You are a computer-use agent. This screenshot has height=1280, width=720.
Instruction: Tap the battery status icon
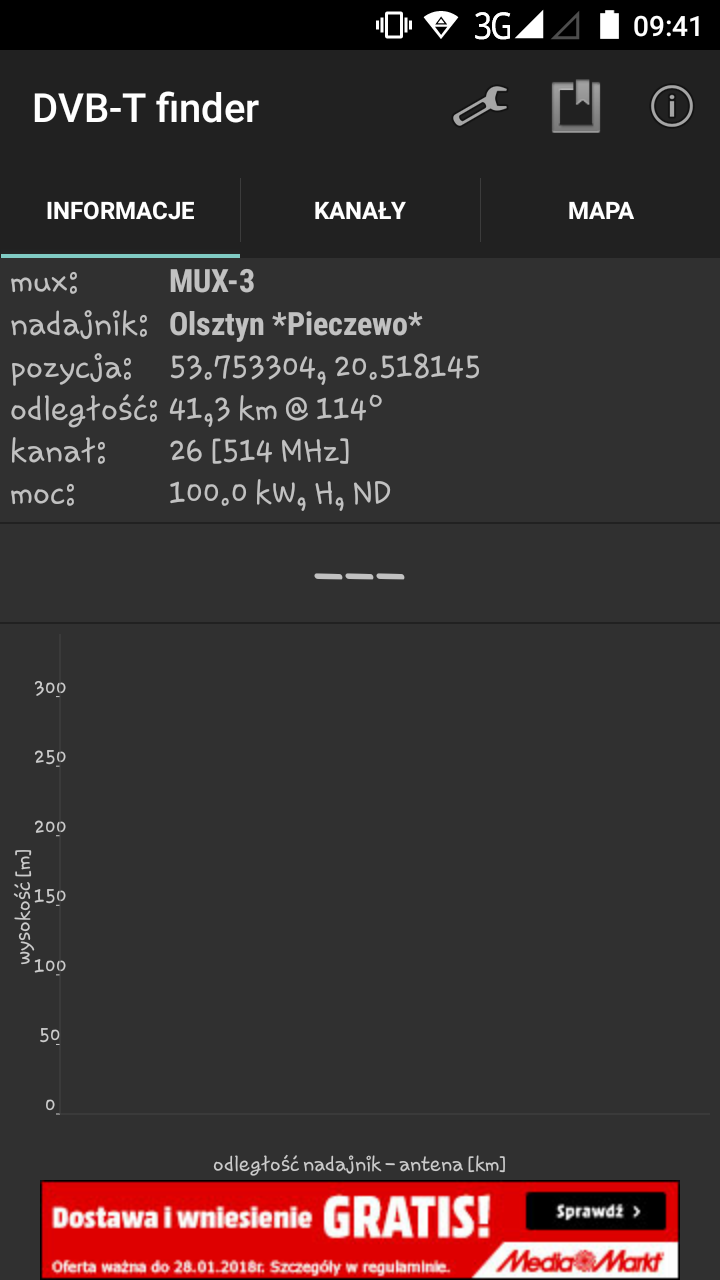[608, 25]
